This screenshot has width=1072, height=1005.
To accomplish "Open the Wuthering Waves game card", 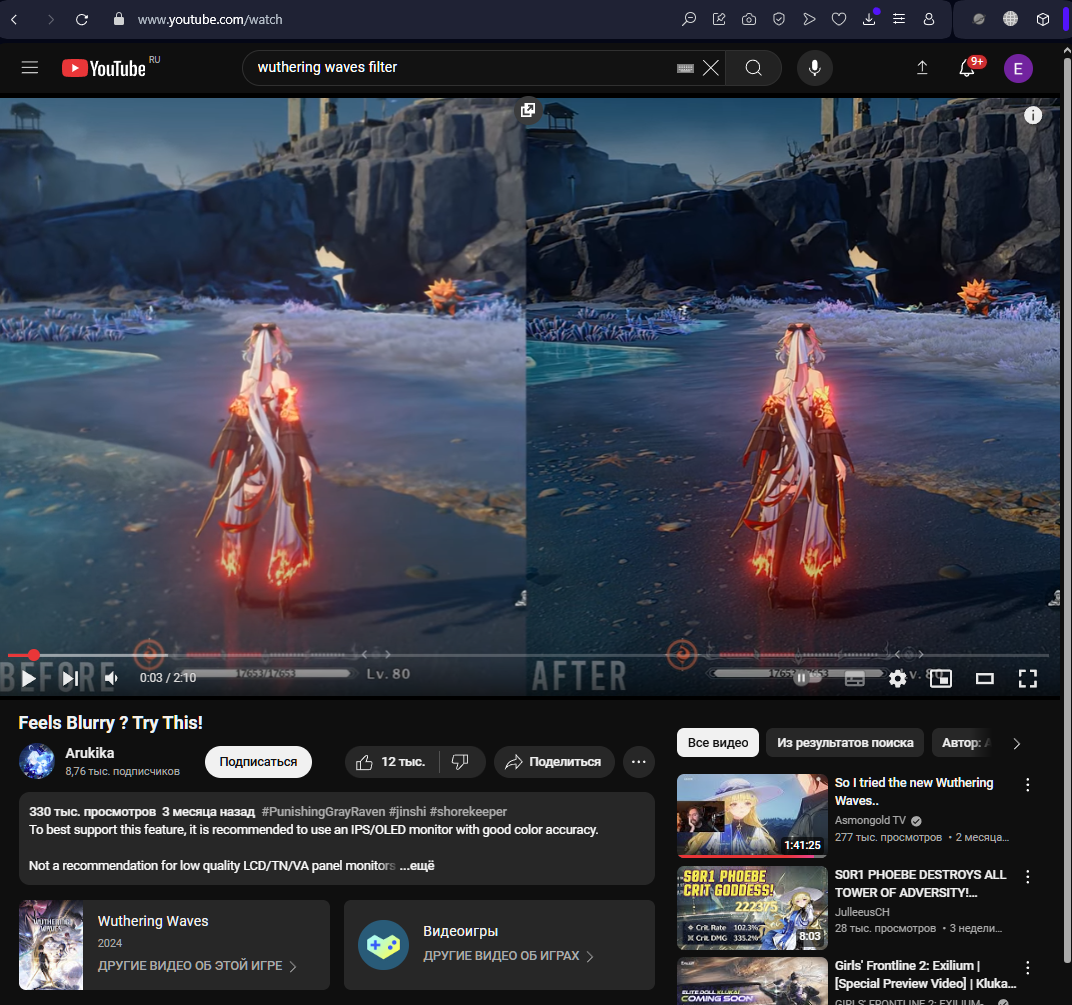I will pos(174,945).
